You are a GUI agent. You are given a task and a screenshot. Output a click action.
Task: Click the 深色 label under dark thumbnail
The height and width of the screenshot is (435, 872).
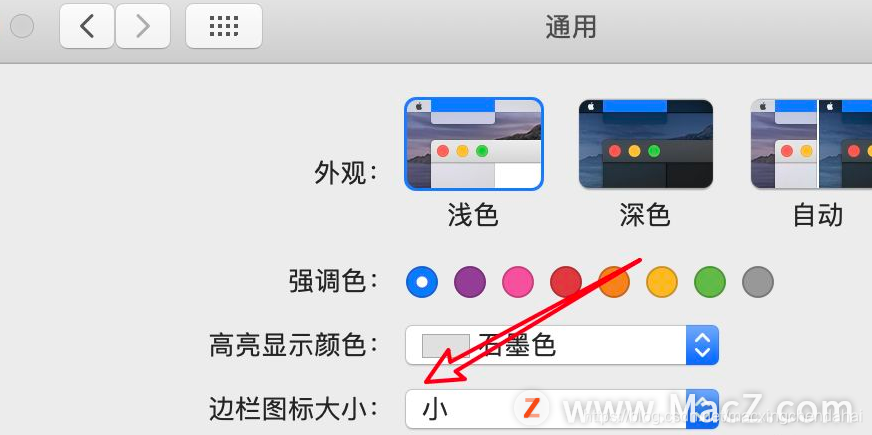pos(645,215)
